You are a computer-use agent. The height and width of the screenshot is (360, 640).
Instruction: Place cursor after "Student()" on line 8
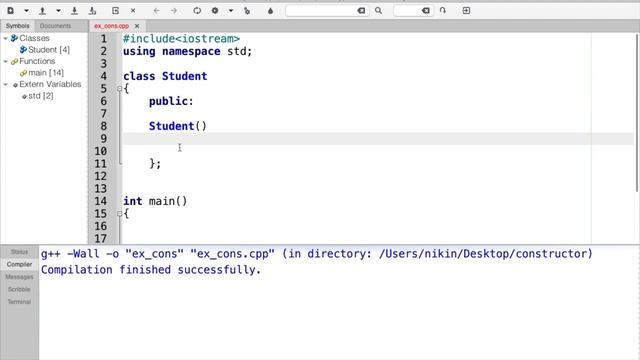click(x=208, y=126)
